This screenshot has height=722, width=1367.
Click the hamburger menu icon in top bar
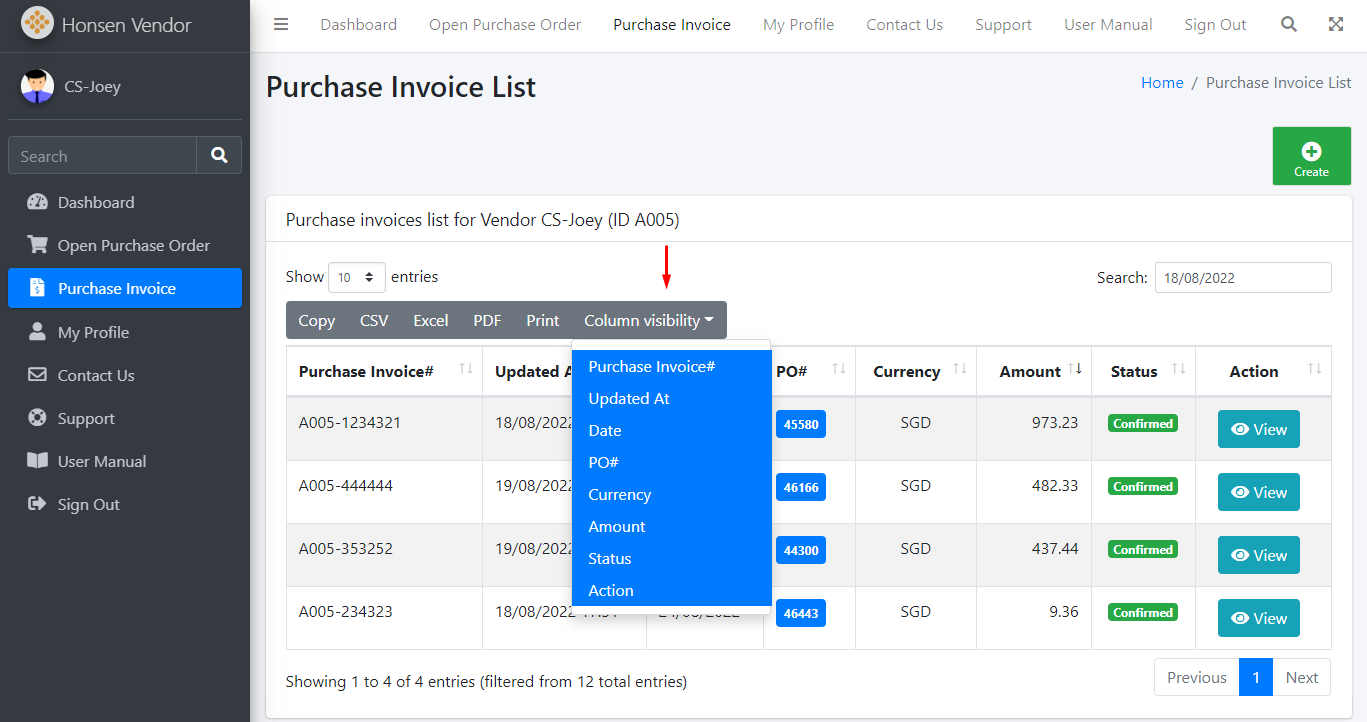tap(281, 25)
